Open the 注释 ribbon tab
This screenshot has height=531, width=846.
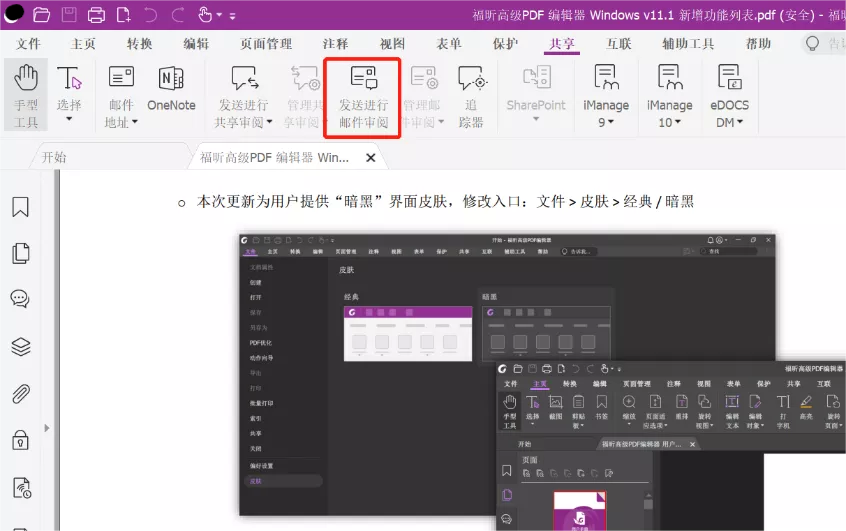pos(336,44)
